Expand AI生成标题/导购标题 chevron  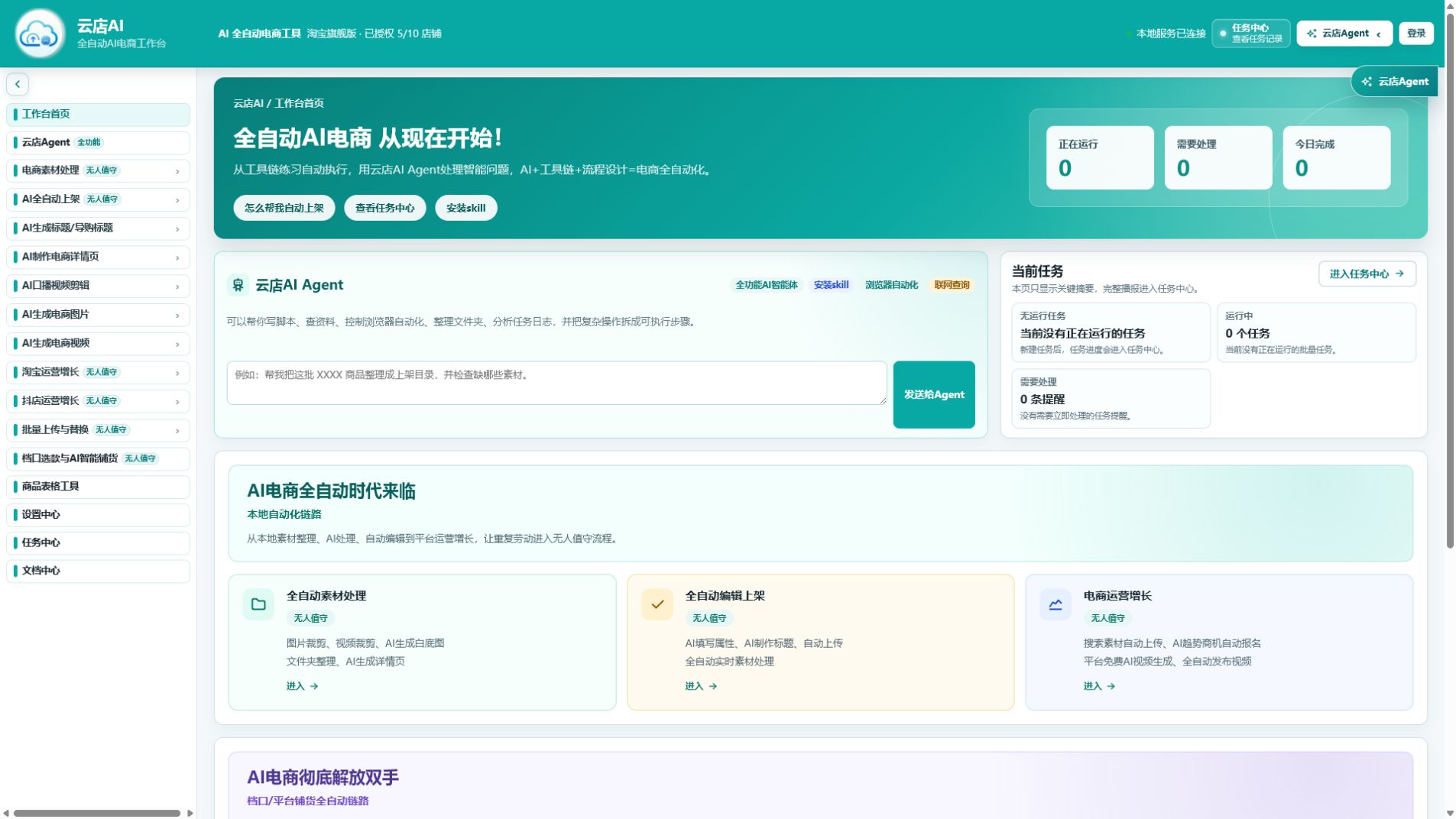point(177,229)
